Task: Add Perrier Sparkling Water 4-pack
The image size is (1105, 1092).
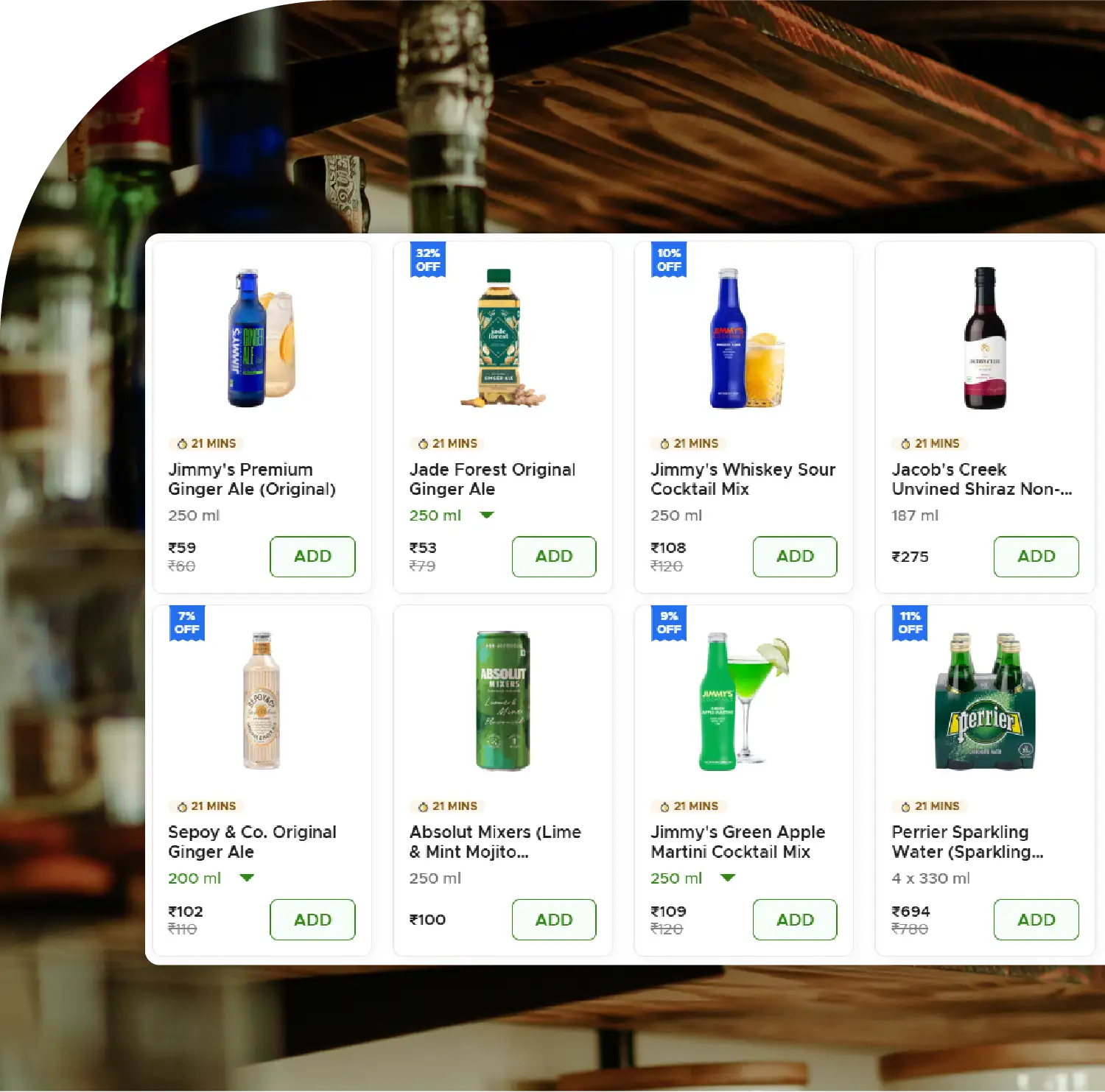Action: pyautogui.click(x=1036, y=920)
